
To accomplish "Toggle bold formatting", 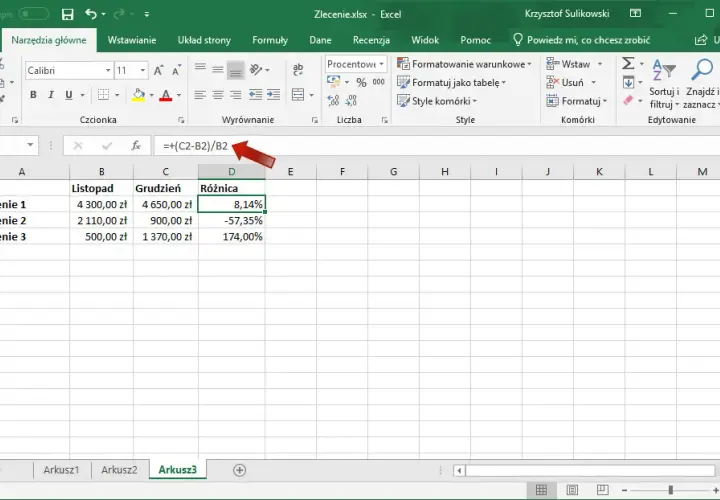I will pos(33,95).
